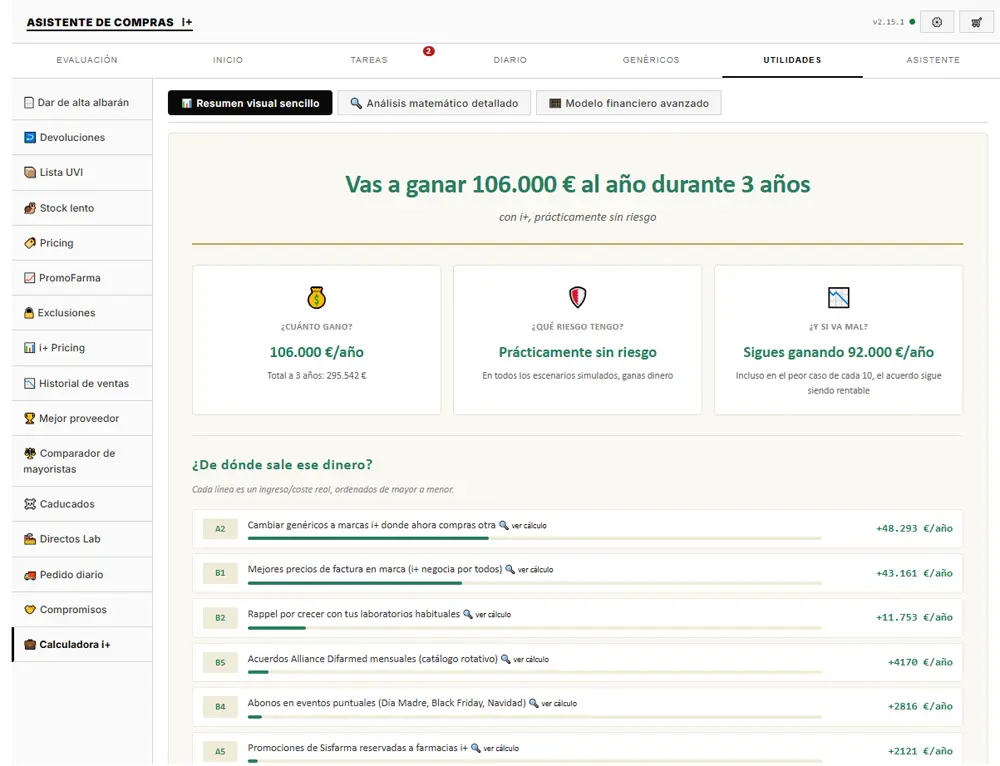Open Modelo financiero avanzado view

[x=628, y=103]
